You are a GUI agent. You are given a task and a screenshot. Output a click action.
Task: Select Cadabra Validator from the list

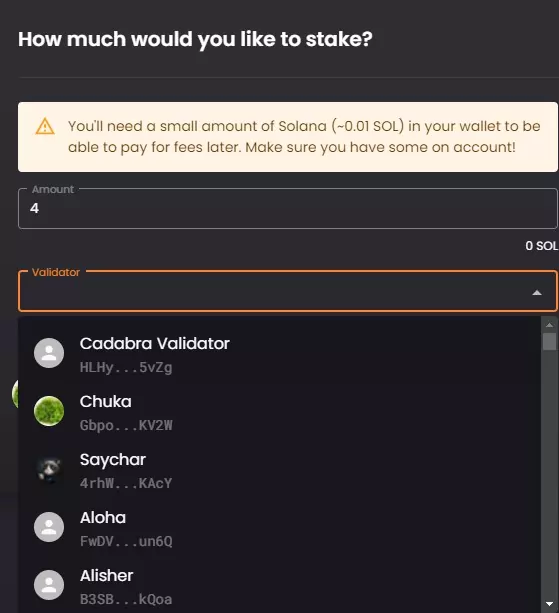280,353
